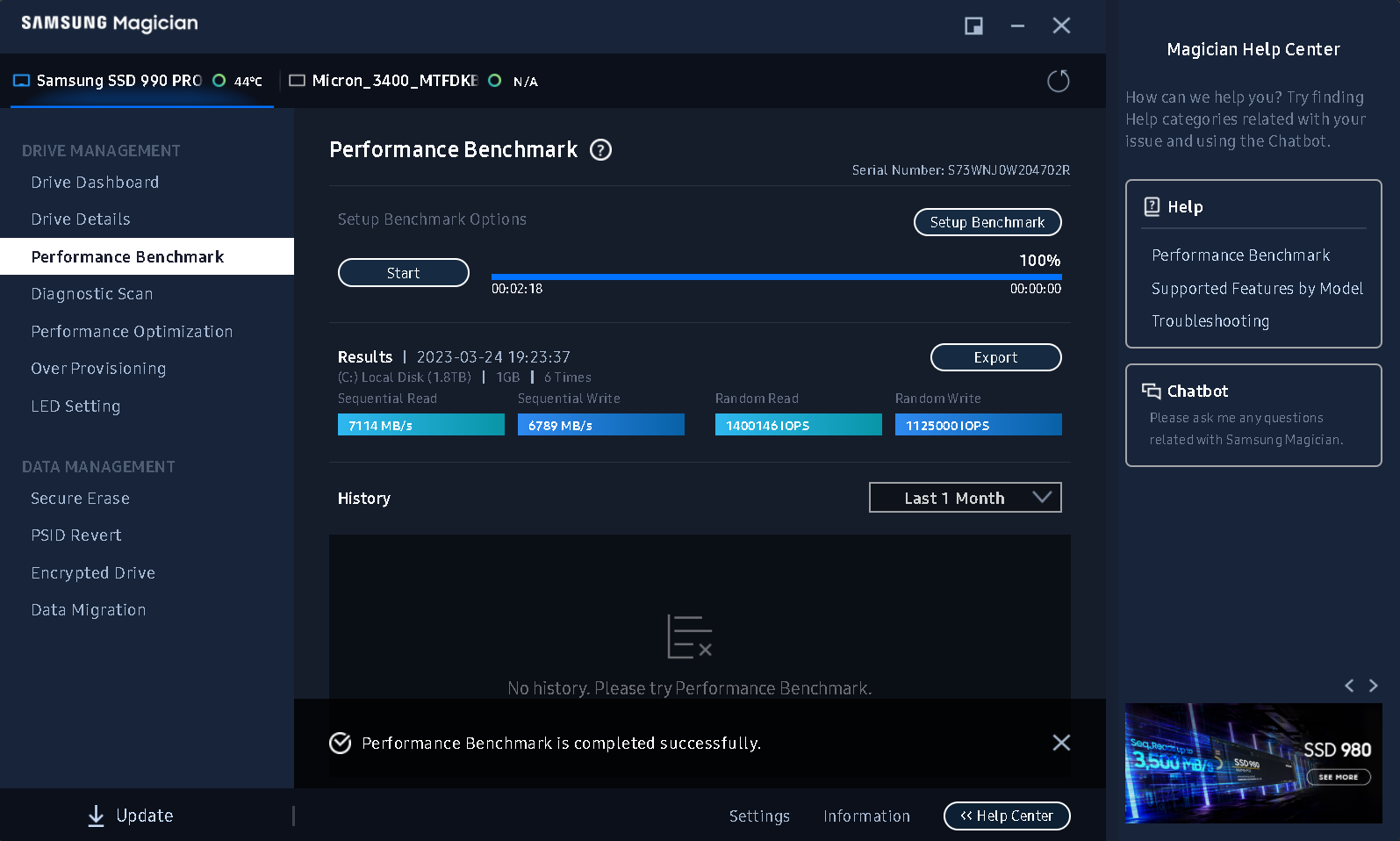Click the Setup Benchmark button
Image resolution: width=1400 pixels, height=841 pixels.
987,222
